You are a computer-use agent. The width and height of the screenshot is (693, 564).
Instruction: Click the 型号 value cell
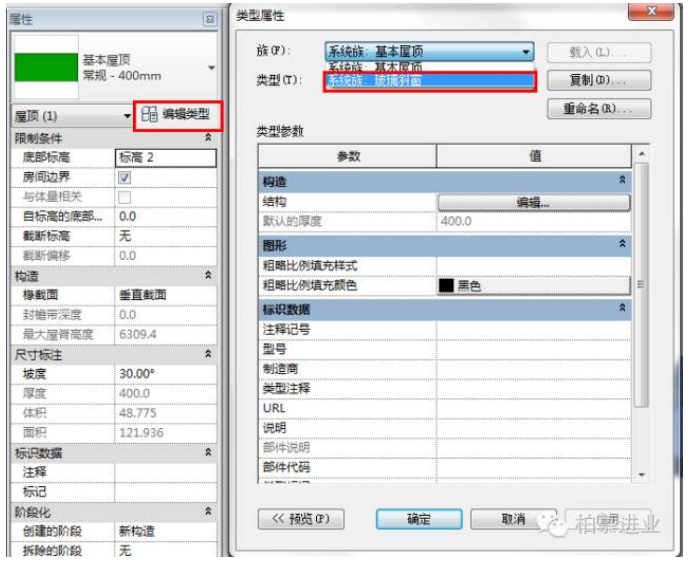coord(534,349)
